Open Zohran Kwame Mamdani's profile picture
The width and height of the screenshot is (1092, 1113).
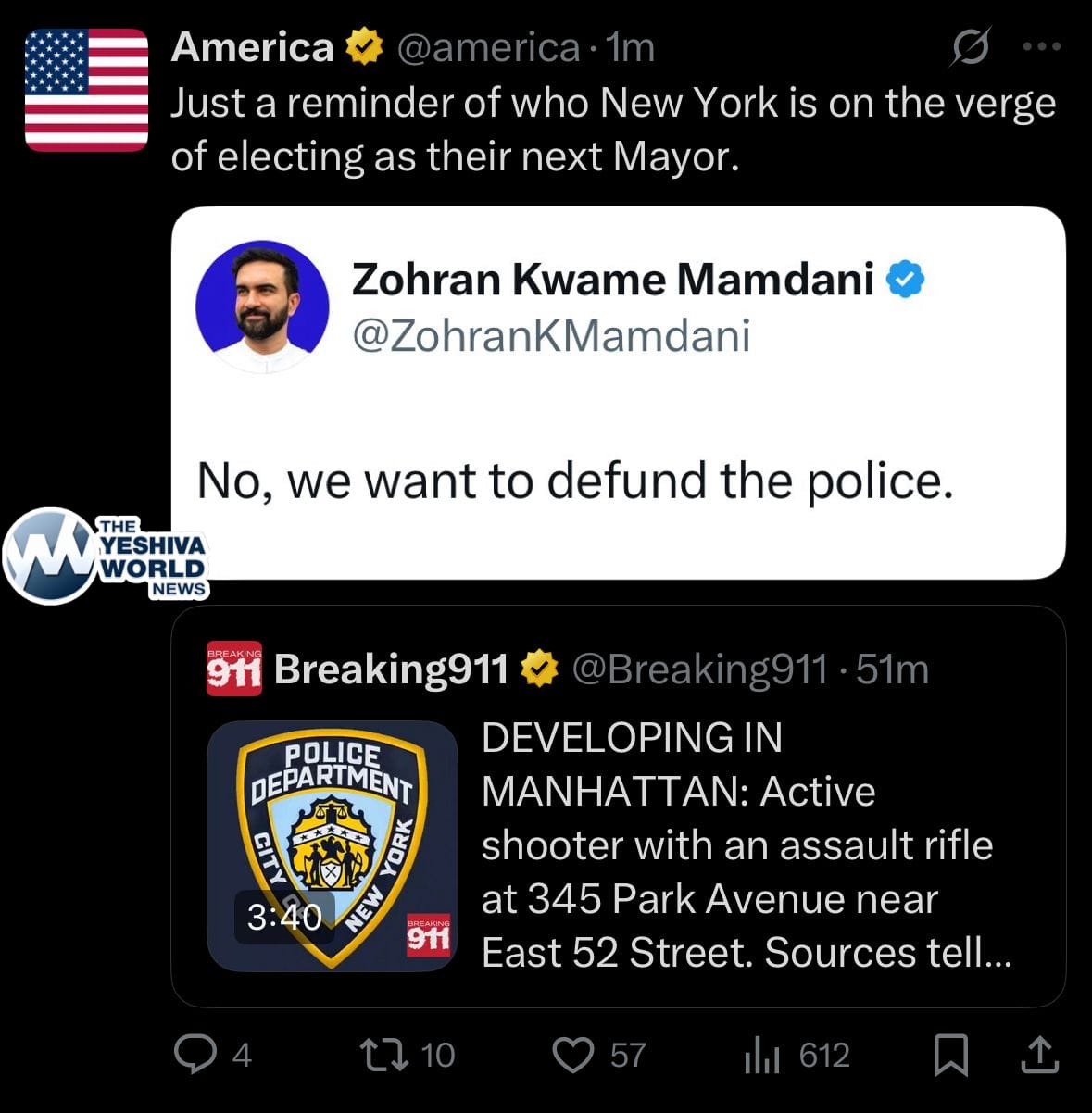262,307
